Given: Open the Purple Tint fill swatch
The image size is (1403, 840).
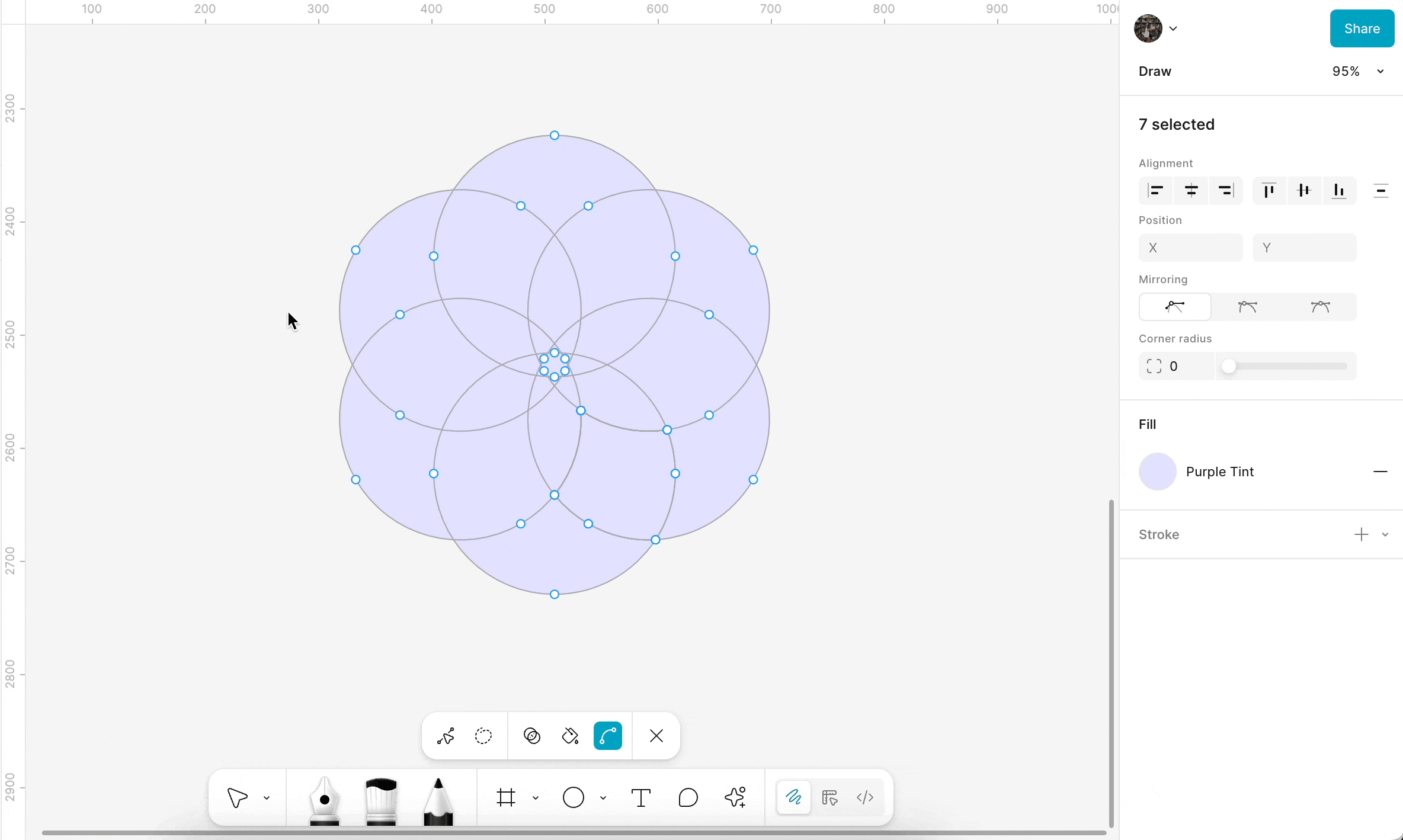Looking at the screenshot, I should tap(1158, 472).
